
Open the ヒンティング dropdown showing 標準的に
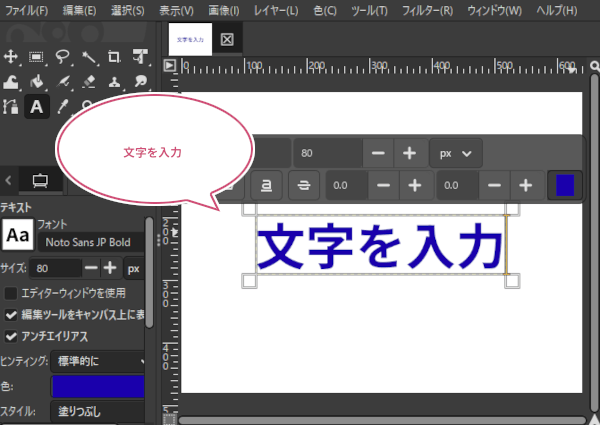(98, 361)
